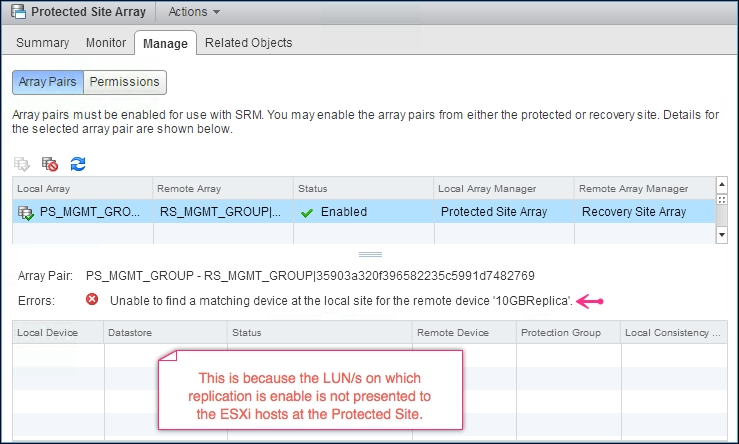739x444 pixels.
Task: Click the array pairs scrollbar down arrow
Action: 722,235
